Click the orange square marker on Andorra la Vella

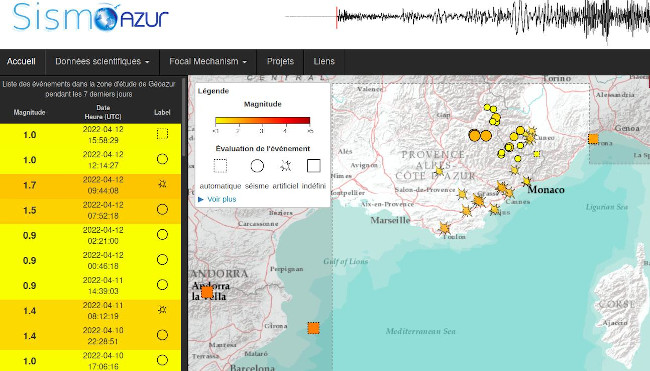coord(207,292)
